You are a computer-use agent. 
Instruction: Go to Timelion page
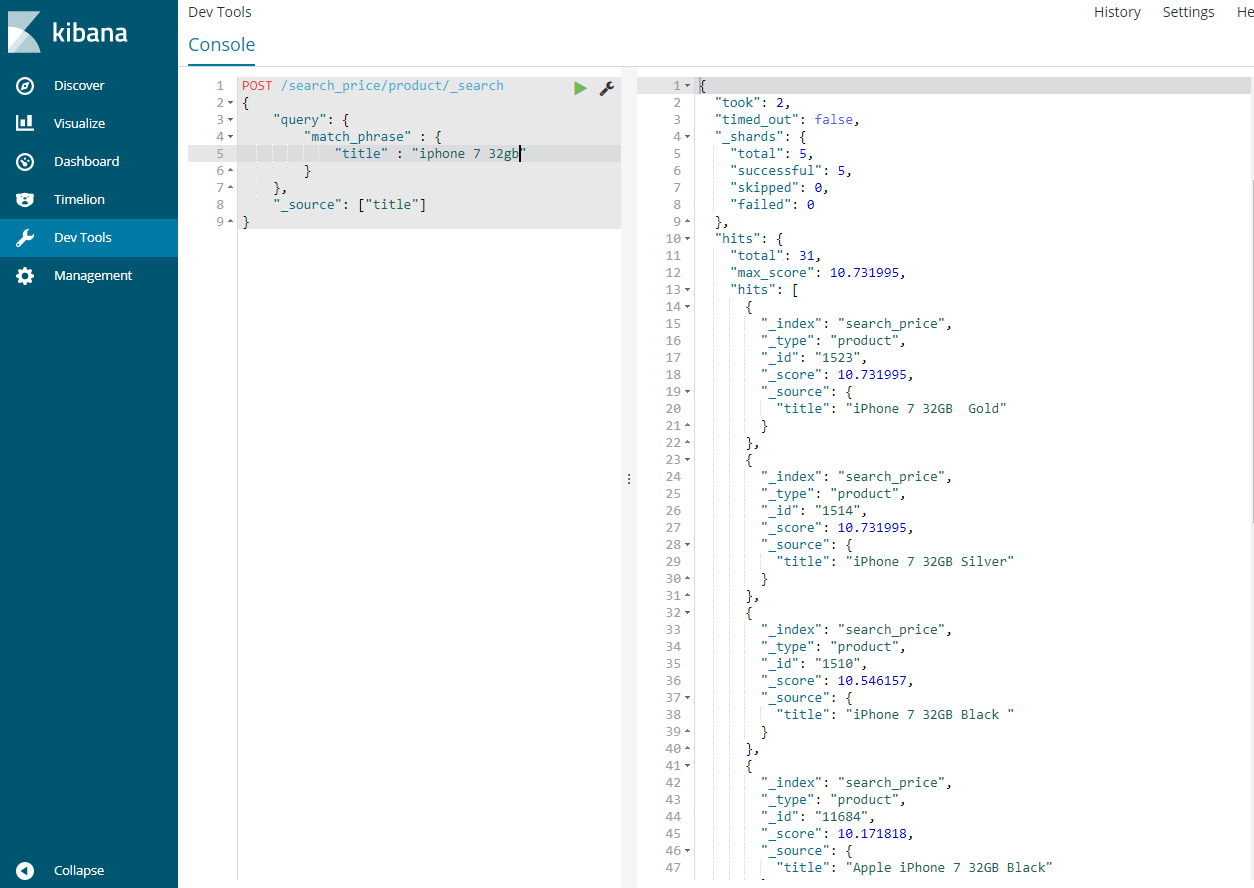coord(79,199)
